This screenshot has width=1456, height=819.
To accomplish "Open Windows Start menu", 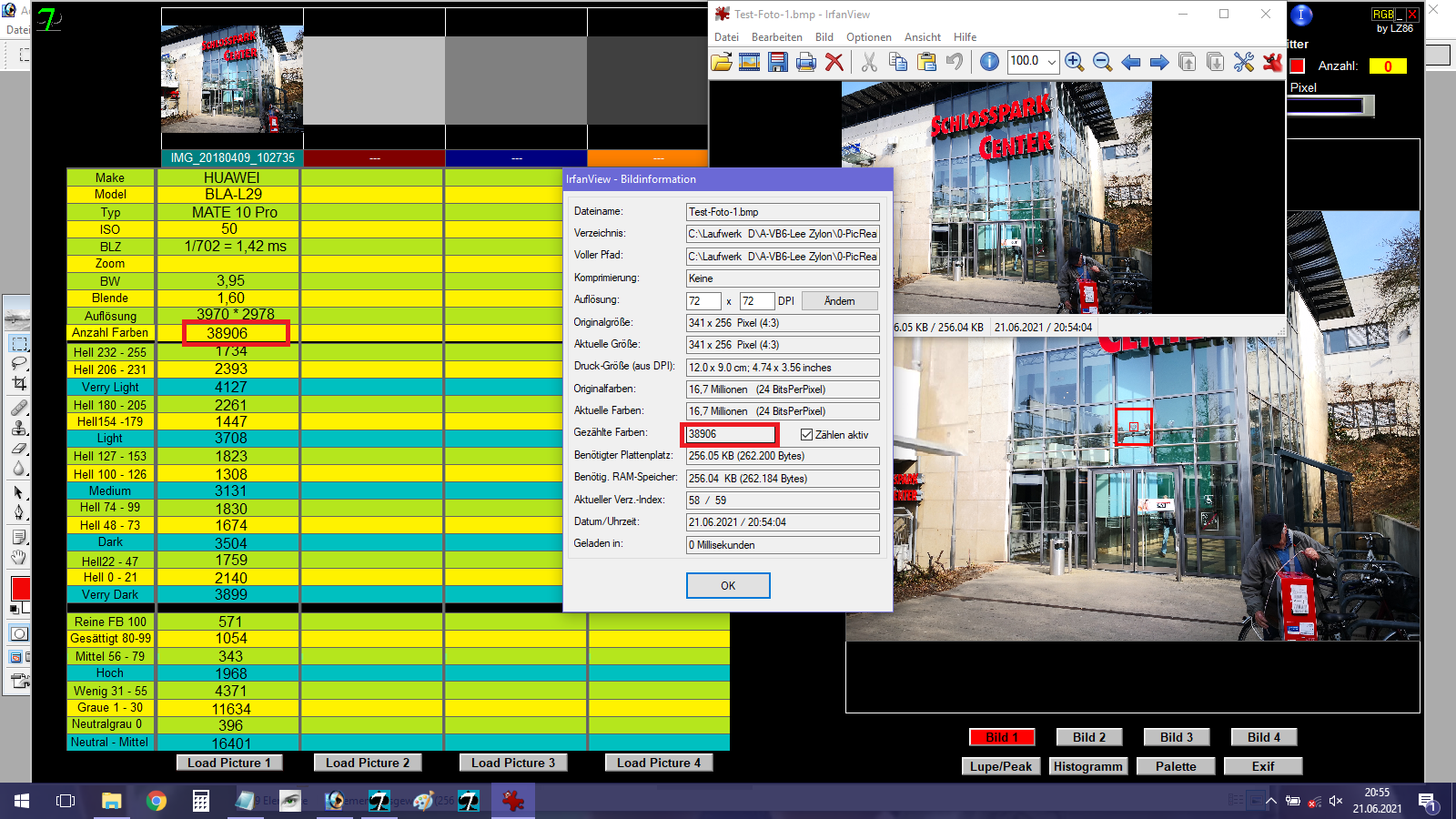I will click(22, 801).
